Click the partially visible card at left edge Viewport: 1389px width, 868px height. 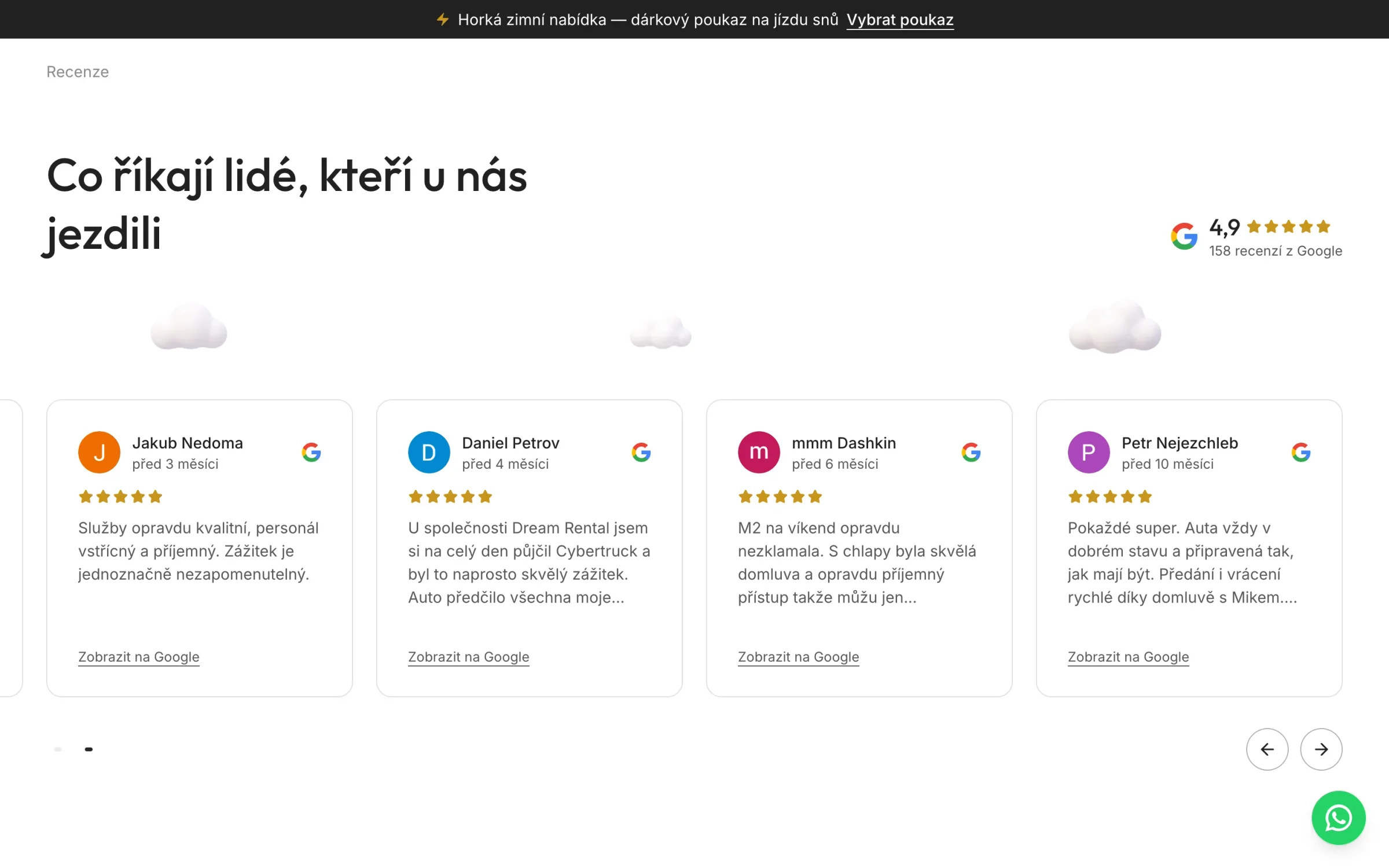tap(10, 548)
